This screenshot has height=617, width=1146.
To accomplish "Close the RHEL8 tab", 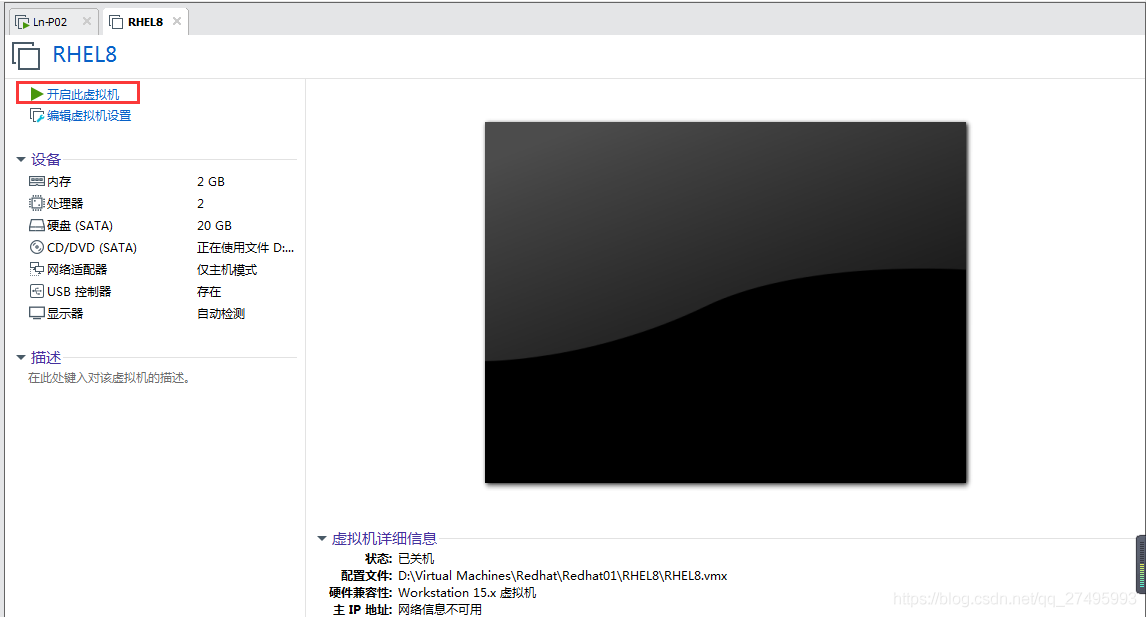I will point(176,21).
